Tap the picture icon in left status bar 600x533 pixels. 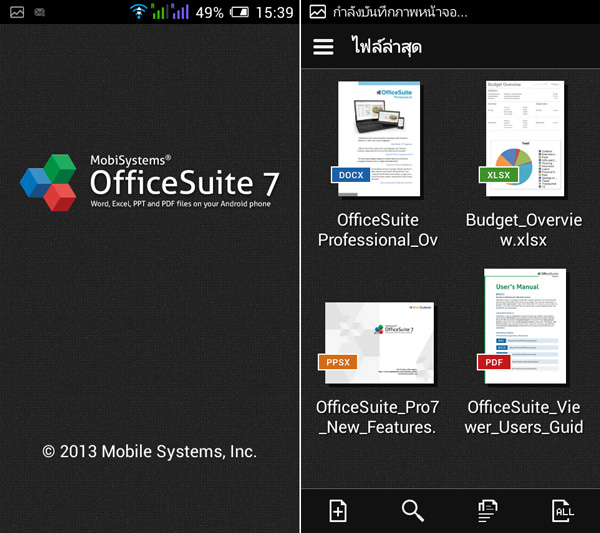click(x=17, y=12)
